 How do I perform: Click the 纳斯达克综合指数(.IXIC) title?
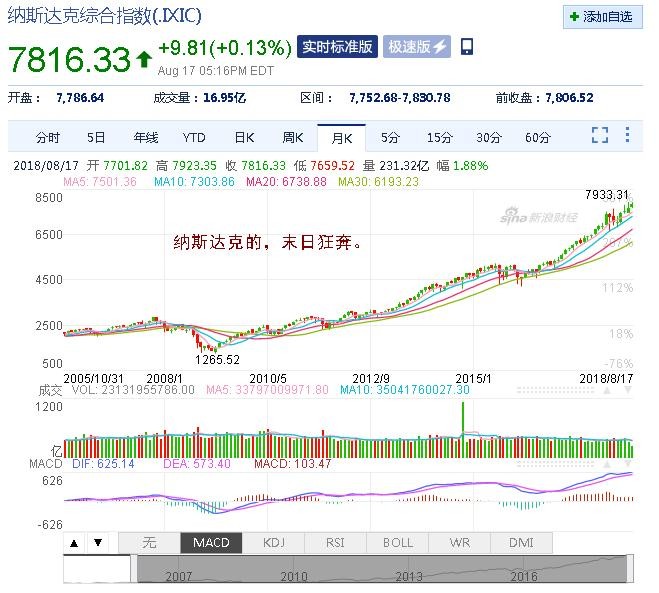point(105,16)
